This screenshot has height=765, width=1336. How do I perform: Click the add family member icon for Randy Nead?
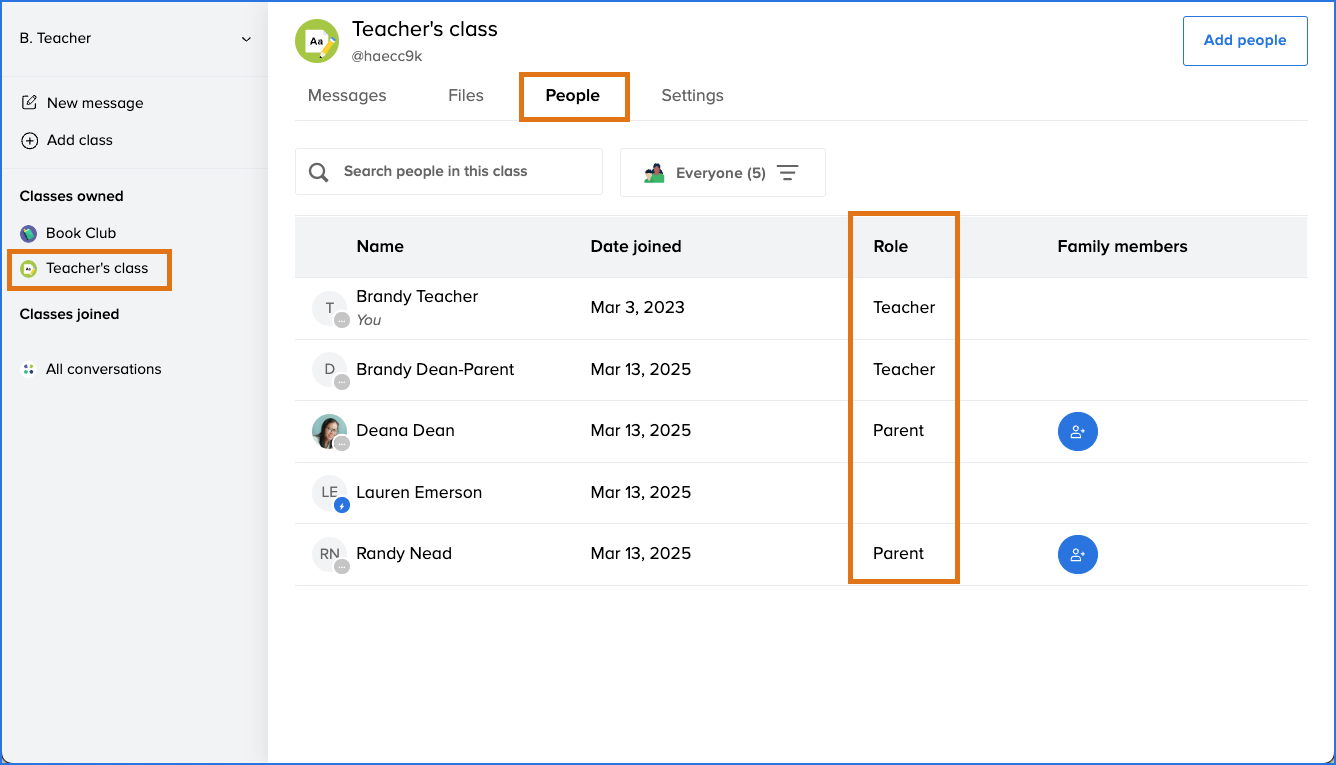pyautogui.click(x=1077, y=554)
